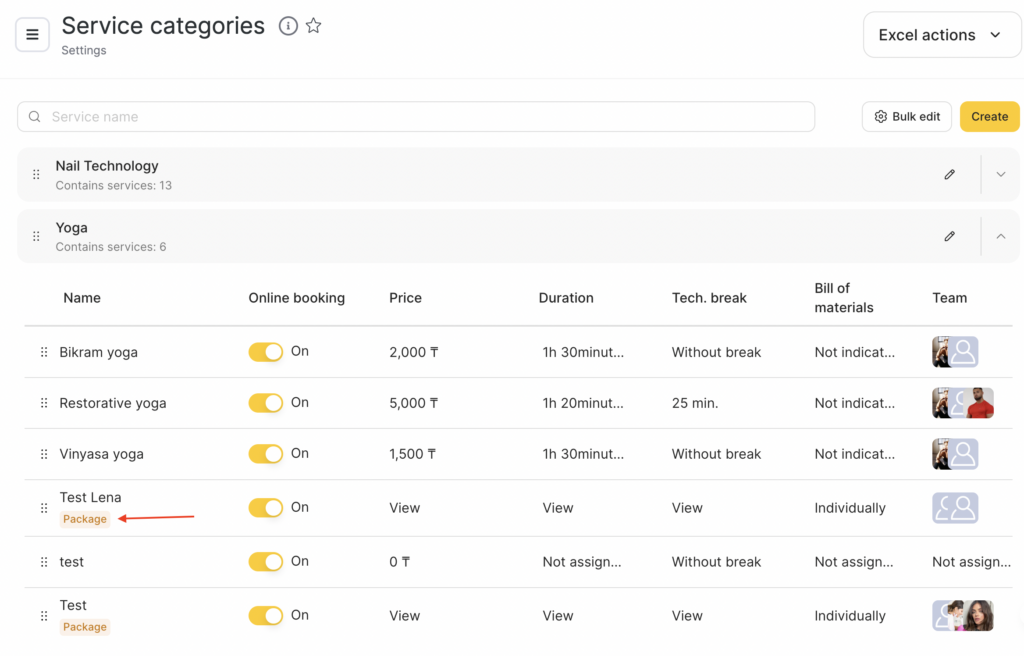Screen dimensions: 1024x656
Task: Click drag handle for Nail Technology category
Action: (x=36, y=175)
